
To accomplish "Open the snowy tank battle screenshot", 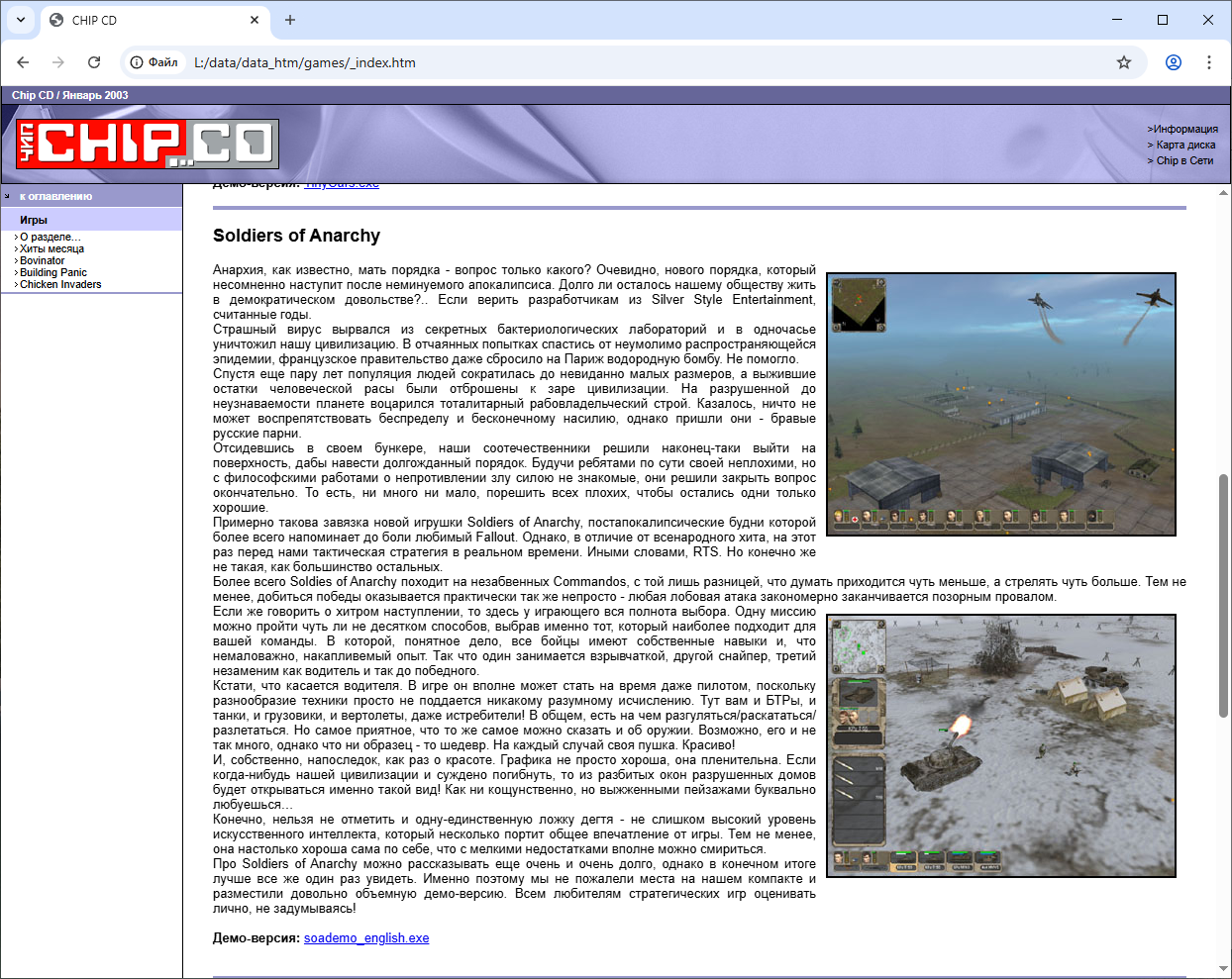I will 1001,746.
